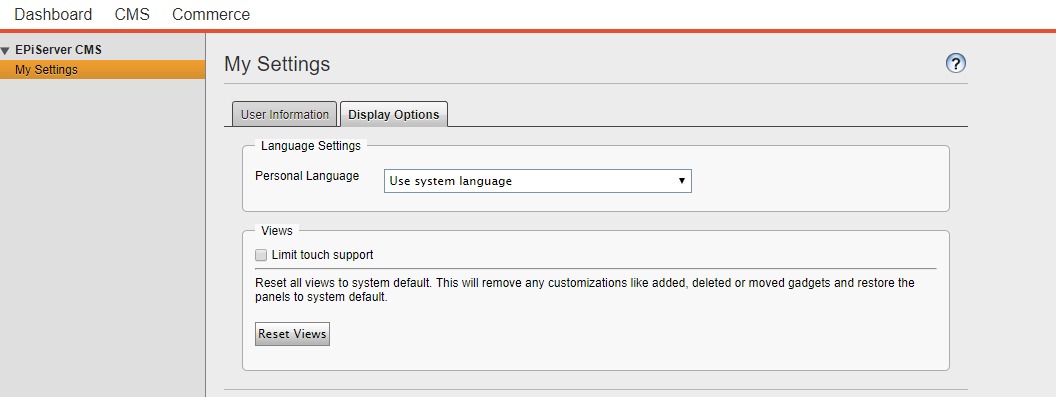Screen dimensions: 1056x397
Task: Select the Display Options tab
Action: (x=394, y=114)
